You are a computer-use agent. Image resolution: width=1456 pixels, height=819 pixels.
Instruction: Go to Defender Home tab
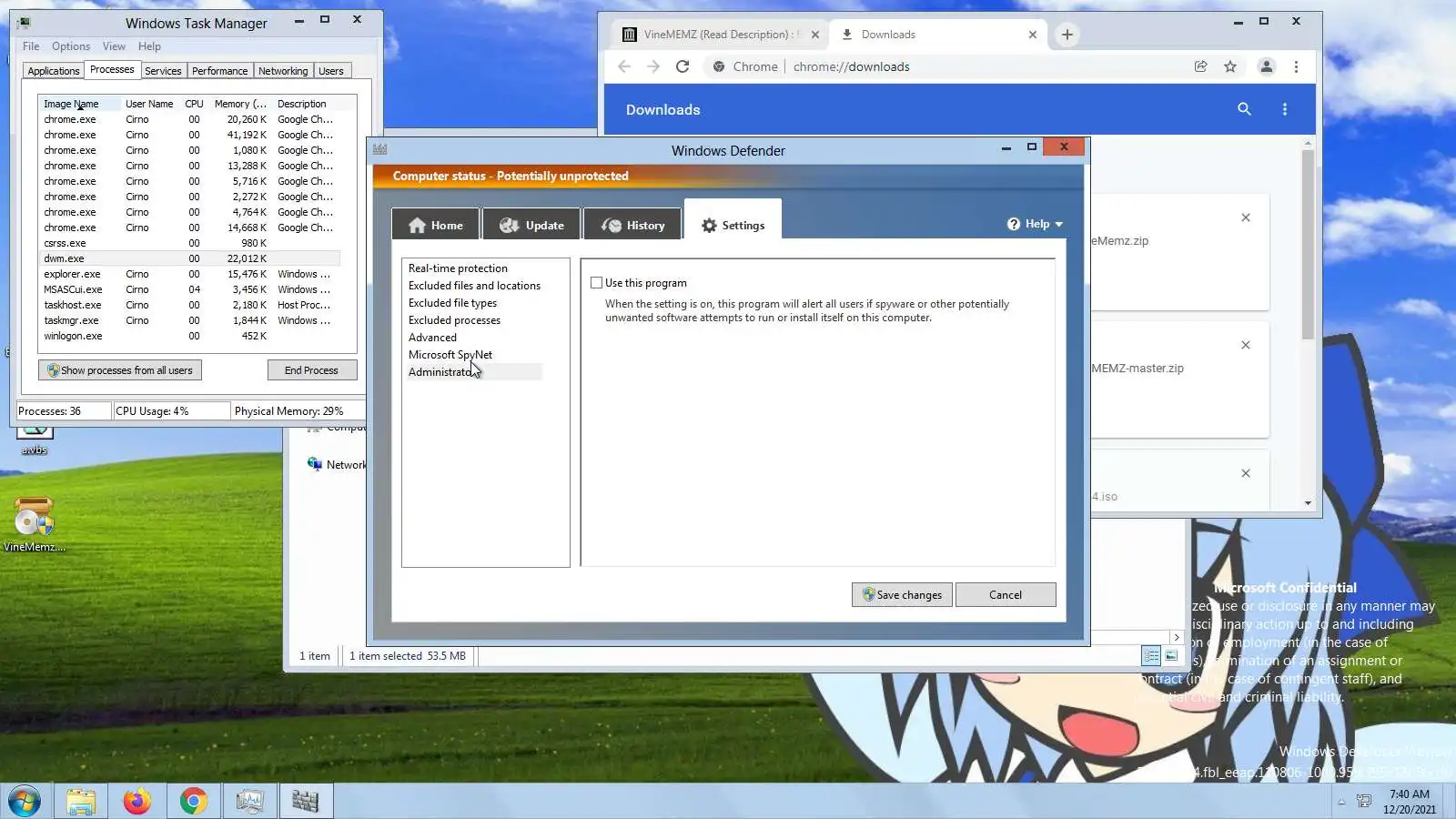click(x=436, y=225)
